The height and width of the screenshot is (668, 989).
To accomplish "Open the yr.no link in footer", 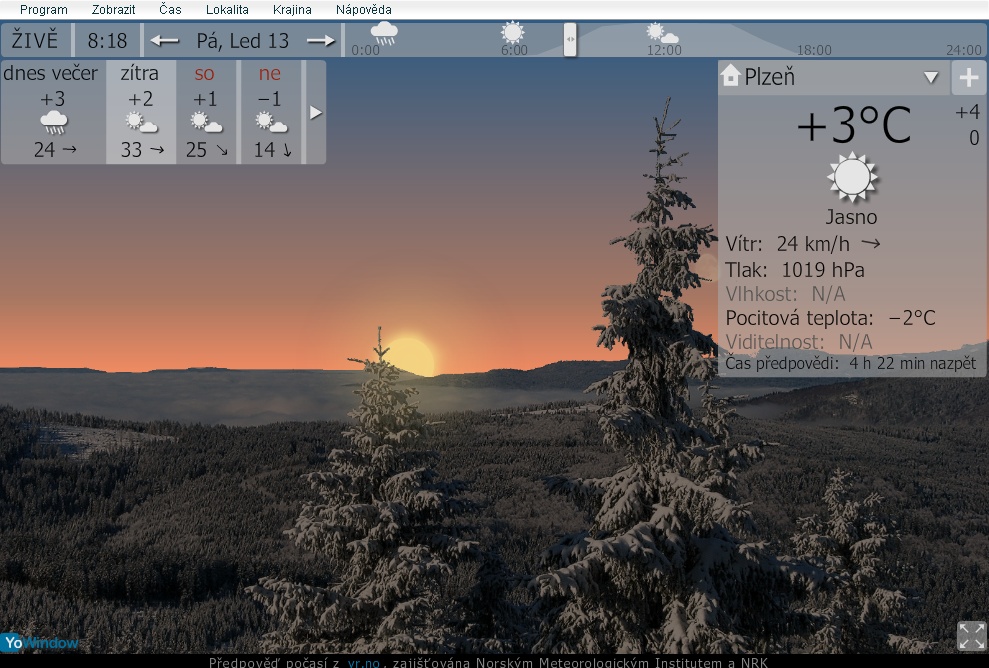I will pos(364,662).
